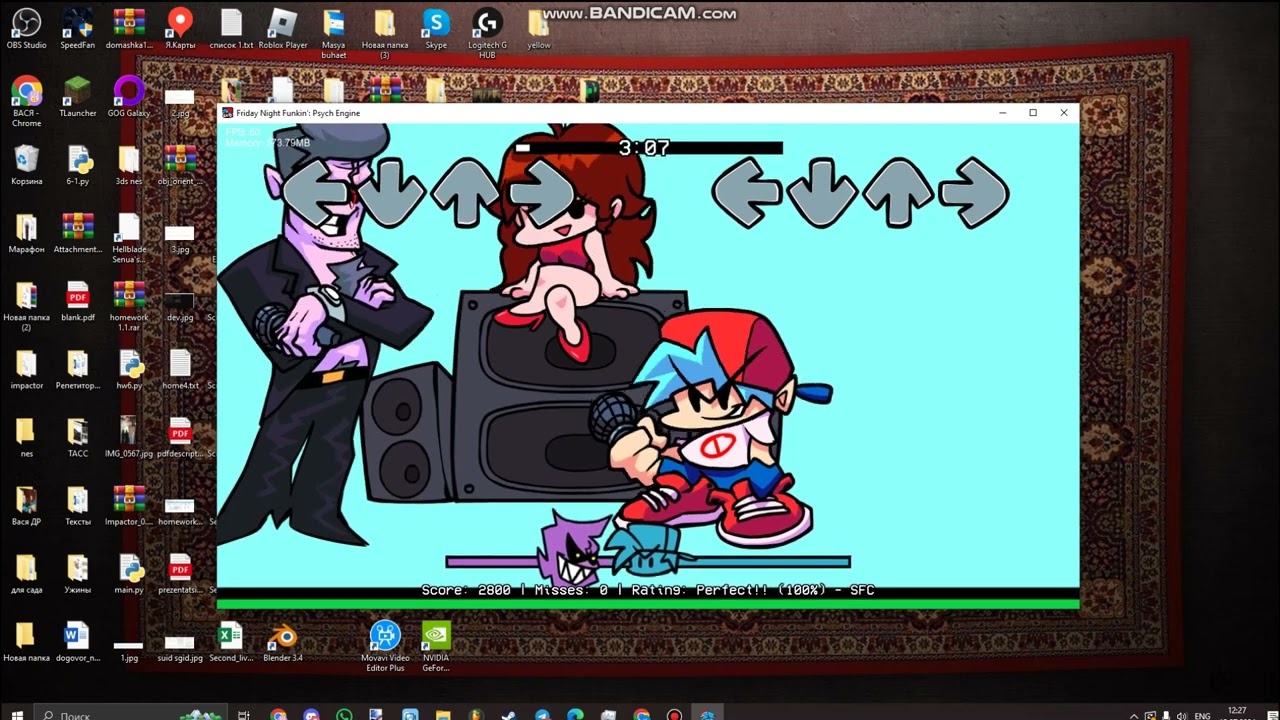Click the purple opponent health icon
This screenshot has width=1280, height=720.
pyautogui.click(x=573, y=547)
